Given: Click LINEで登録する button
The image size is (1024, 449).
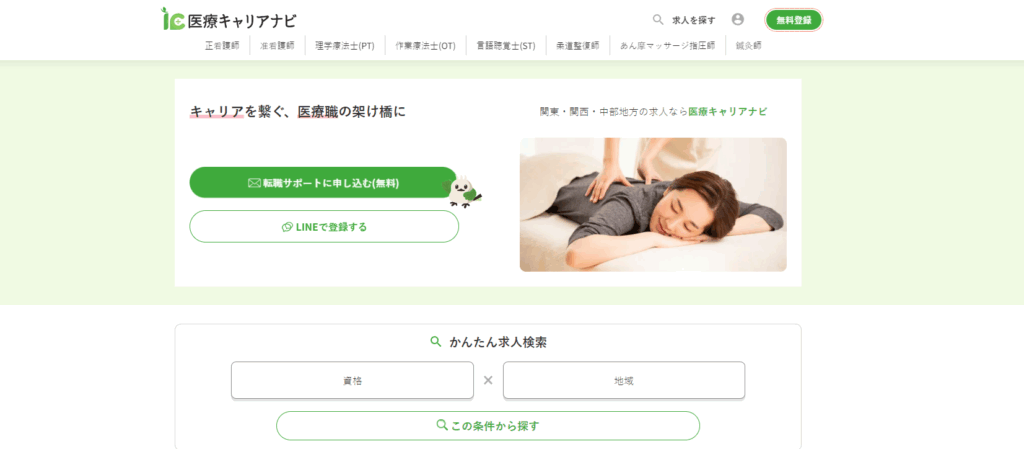Looking at the screenshot, I should (324, 226).
